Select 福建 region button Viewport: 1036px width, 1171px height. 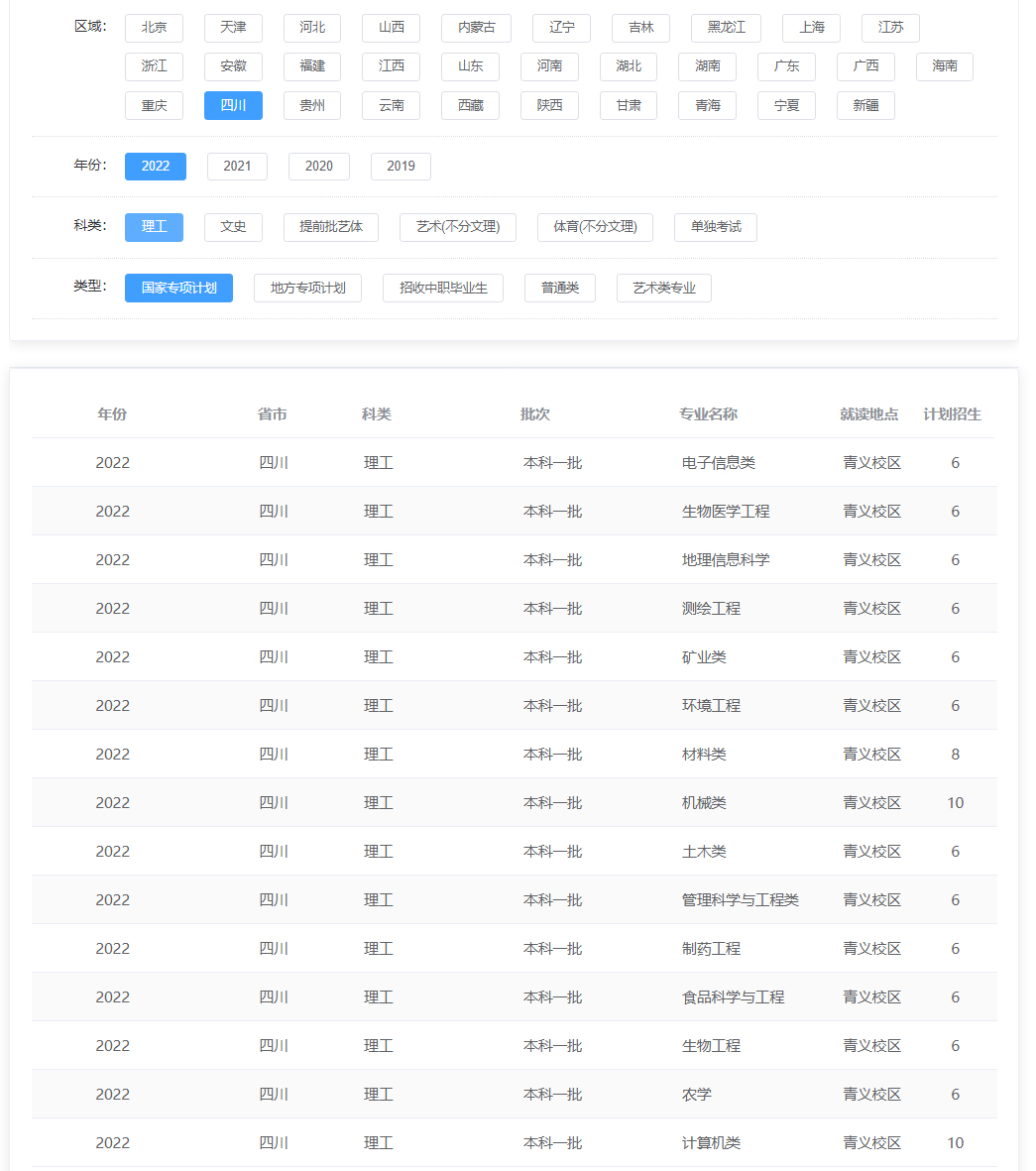click(312, 66)
